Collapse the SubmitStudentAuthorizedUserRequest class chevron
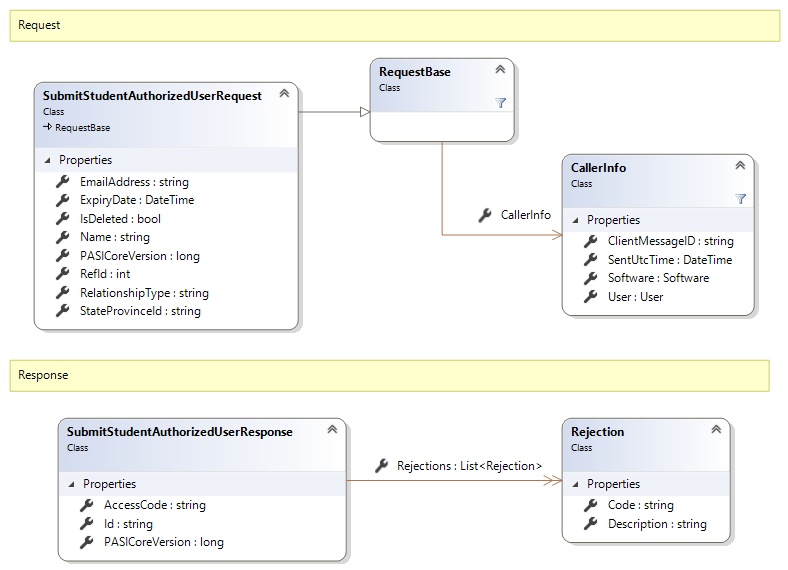The width and height of the screenshot is (788, 570). point(284,94)
